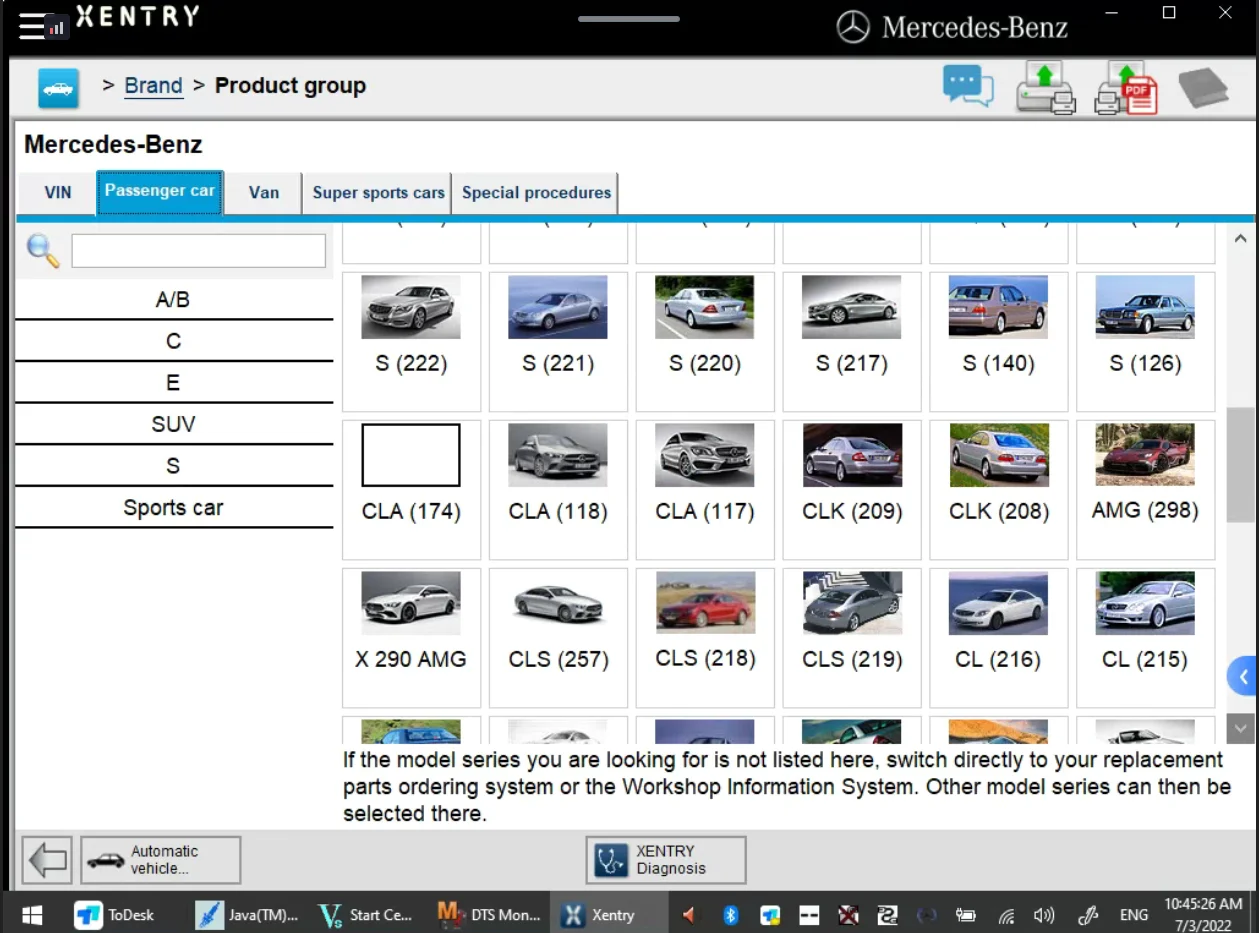Click the "CLS (257)" model label text
1259x933 pixels.
click(x=558, y=660)
